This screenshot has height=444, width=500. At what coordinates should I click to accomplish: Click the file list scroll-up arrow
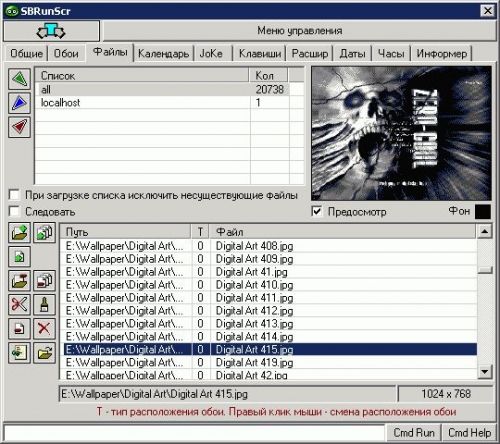tap(485, 231)
